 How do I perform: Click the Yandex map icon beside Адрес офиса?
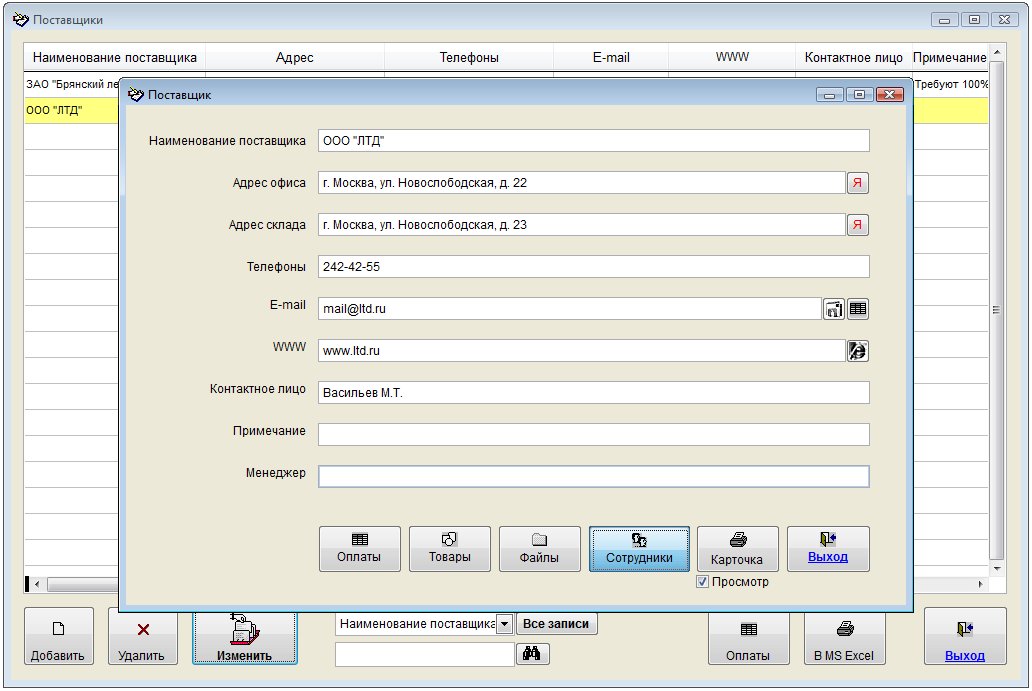click(x=858, y=183)
